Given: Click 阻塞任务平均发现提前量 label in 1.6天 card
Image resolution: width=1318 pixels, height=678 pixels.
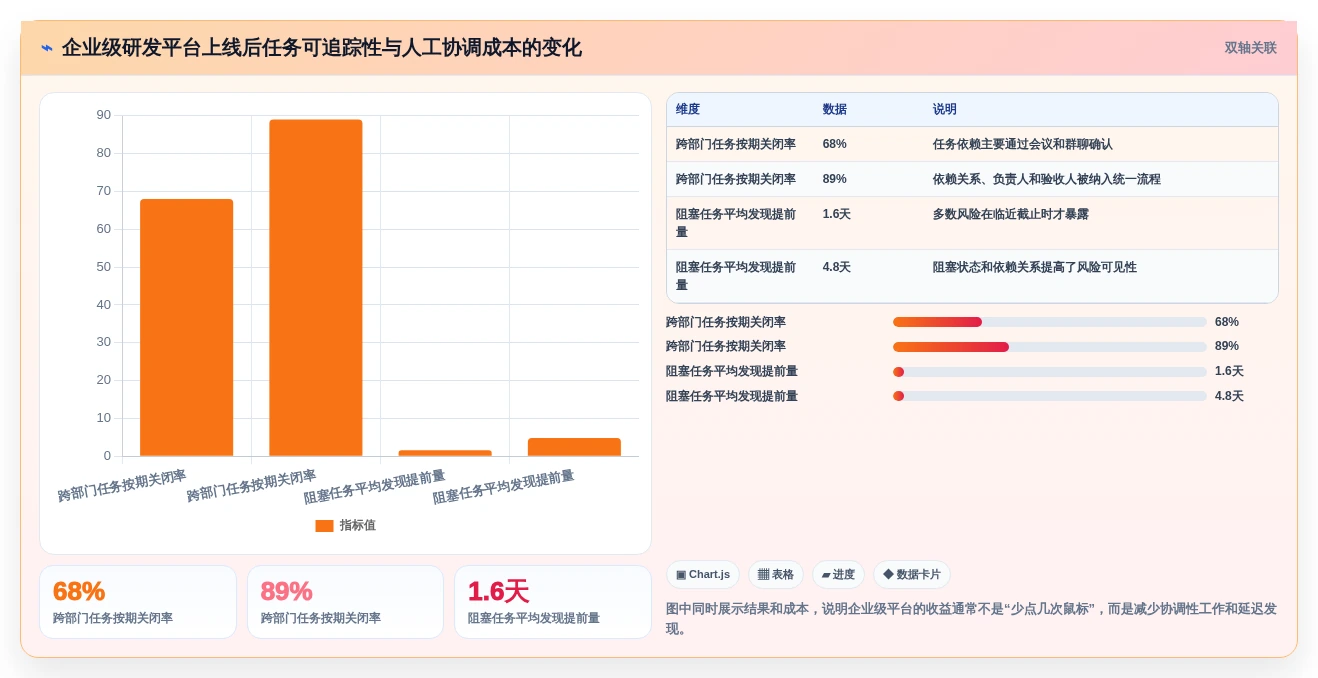Looking at the screenshot, I should click(x=534, y=618).
